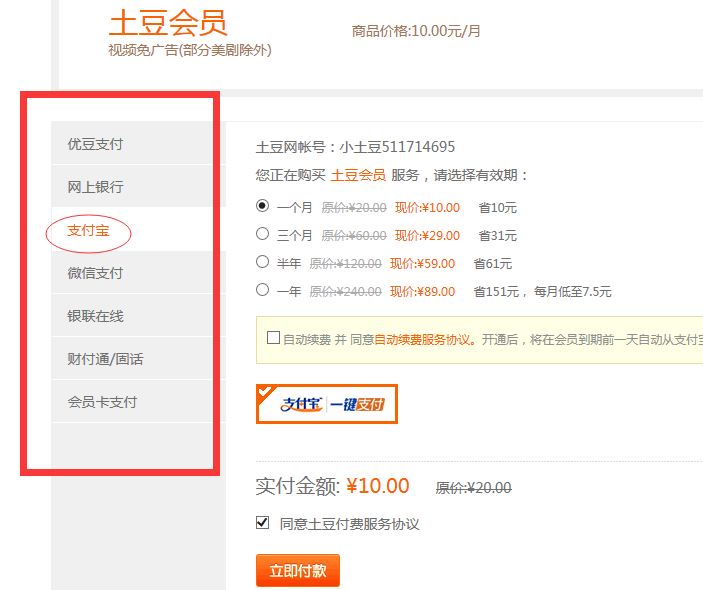This screenshot has width=703, height=590.
Task: Click the 视频免广告 subtitle text
Action: point(190,50)
